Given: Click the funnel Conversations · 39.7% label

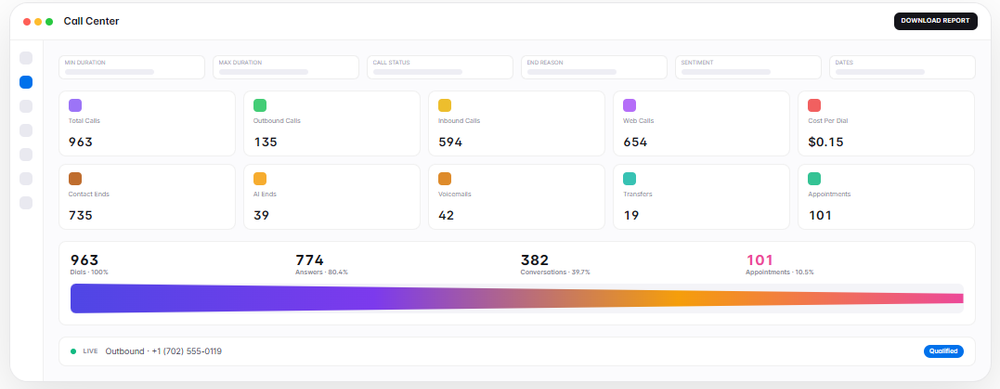Looking at the screenshot, I should click(x=555, y=272).
